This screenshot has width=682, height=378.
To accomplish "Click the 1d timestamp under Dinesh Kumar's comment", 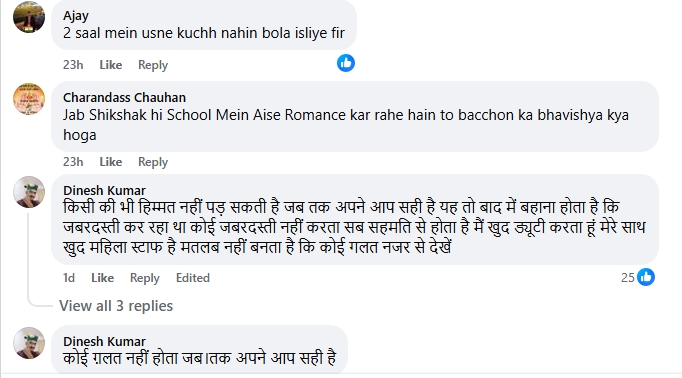I will (x=69, y=278).
